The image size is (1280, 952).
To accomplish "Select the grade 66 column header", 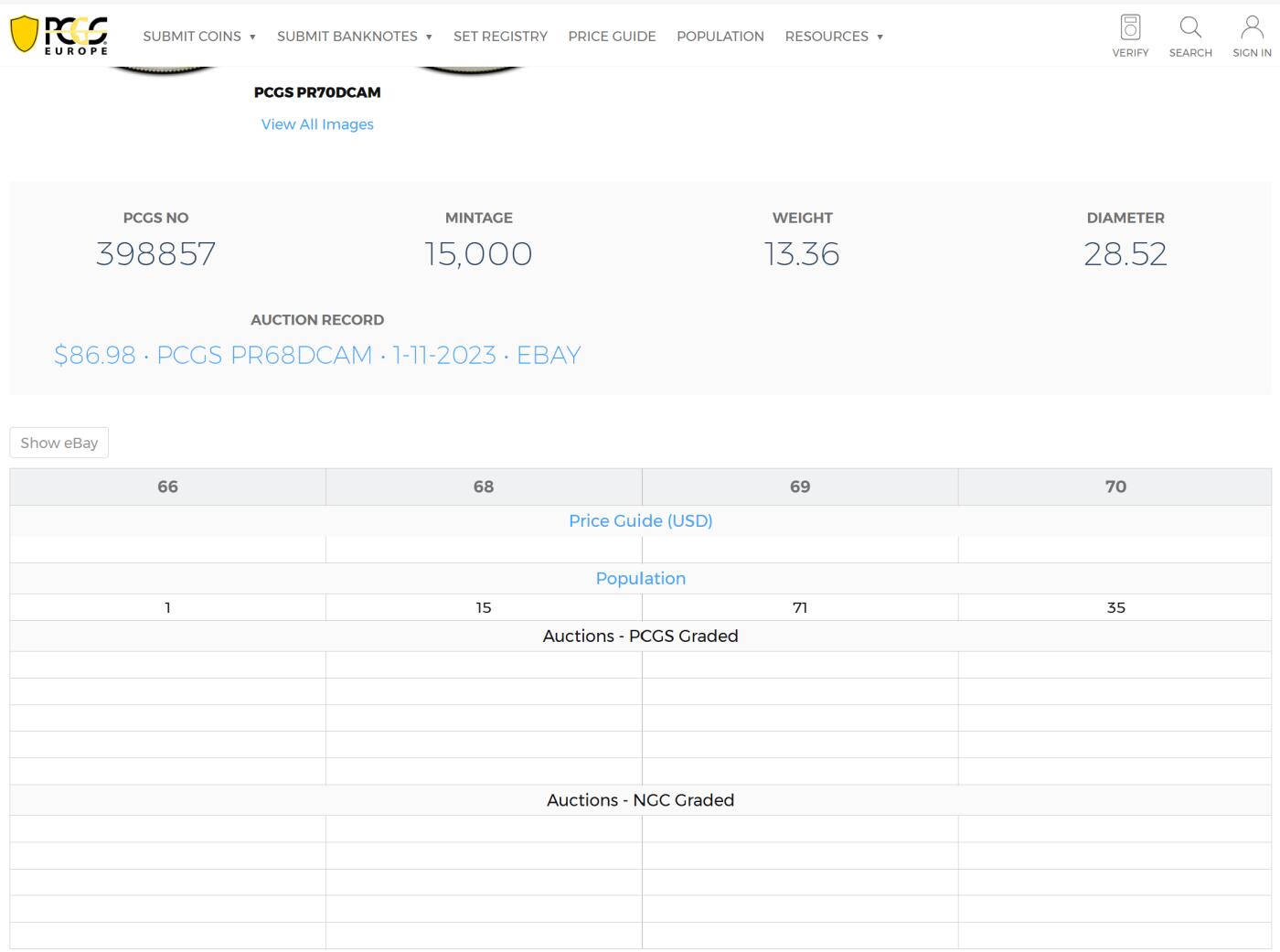I will point(167,487).
